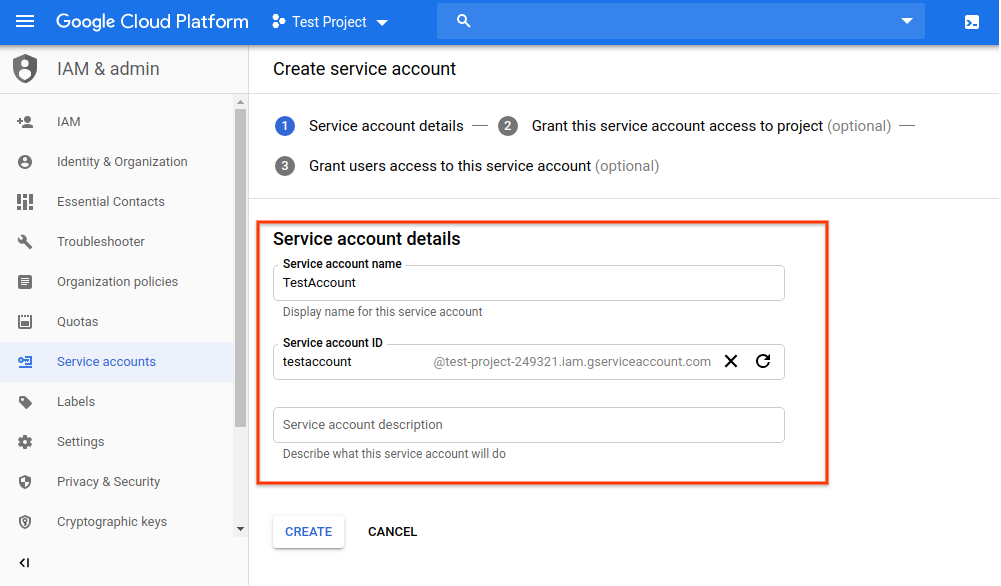Focus the Service account description field

(528, 425)
